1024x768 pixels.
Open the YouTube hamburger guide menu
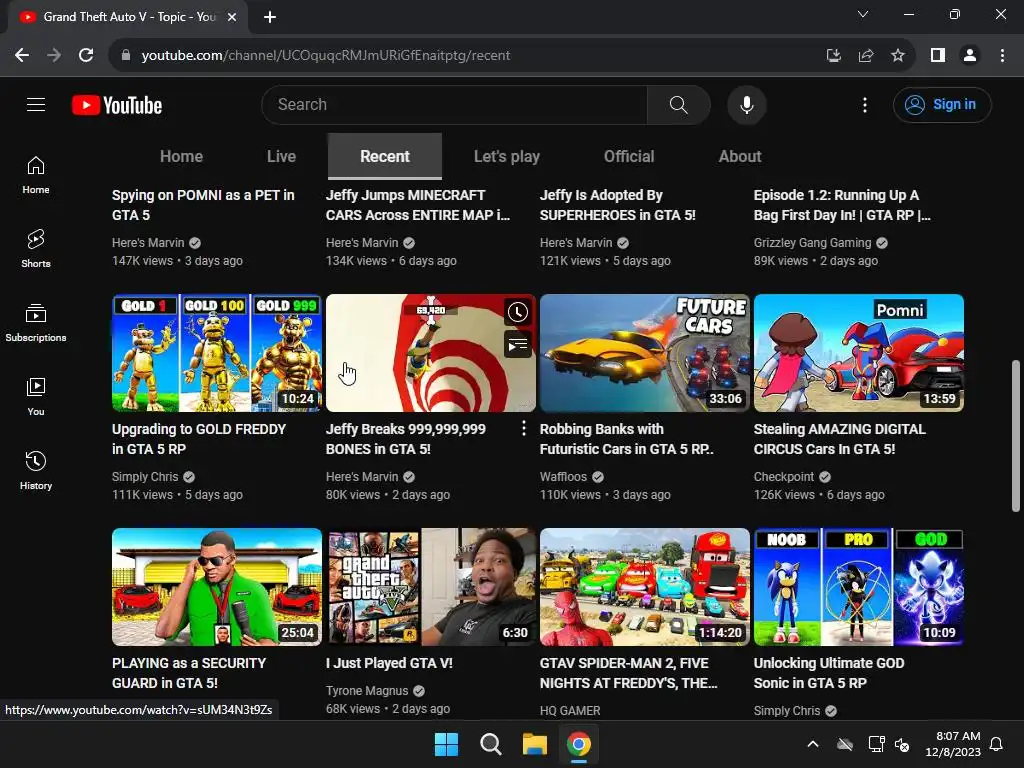click(x=36, y=104)
